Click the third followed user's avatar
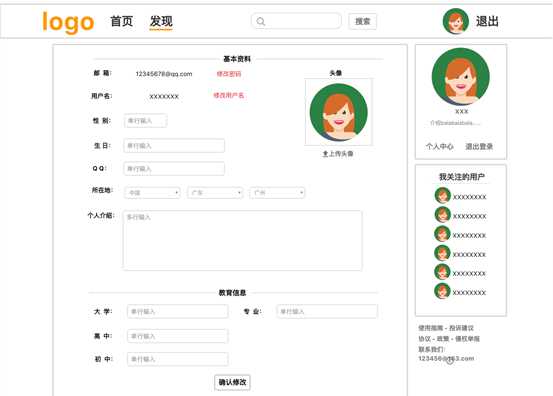The width and height of the screenshot is (553, 396). [443, 234]
